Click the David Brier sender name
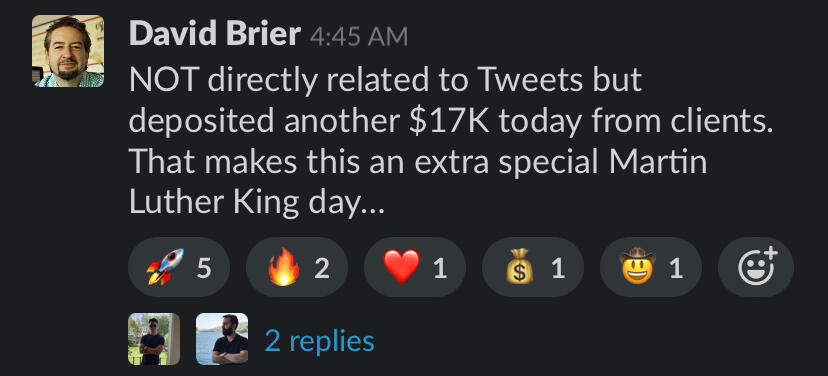 click(x=214, y=35)
